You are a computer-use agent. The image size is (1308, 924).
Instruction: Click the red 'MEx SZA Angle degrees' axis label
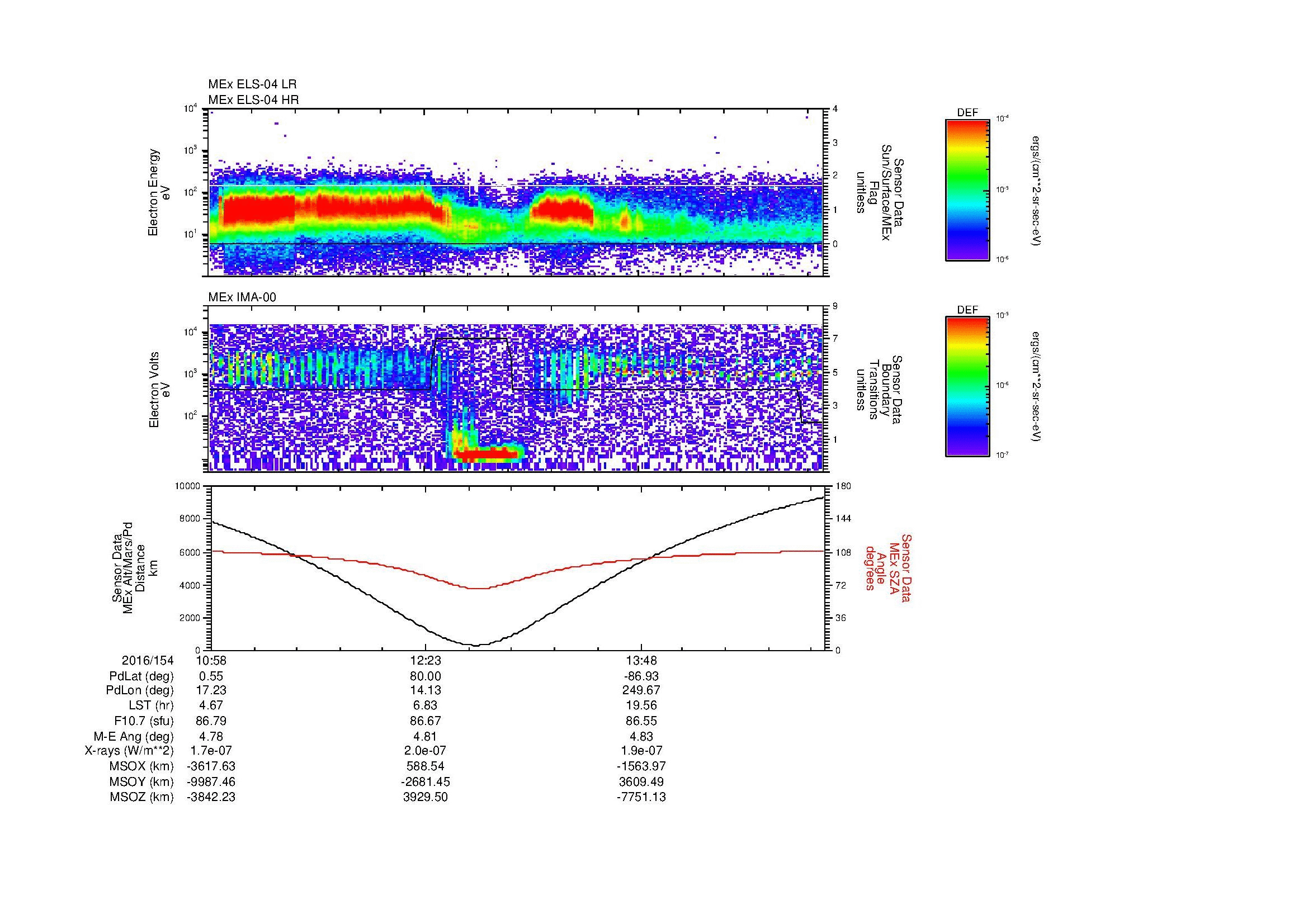coord(888,567)
